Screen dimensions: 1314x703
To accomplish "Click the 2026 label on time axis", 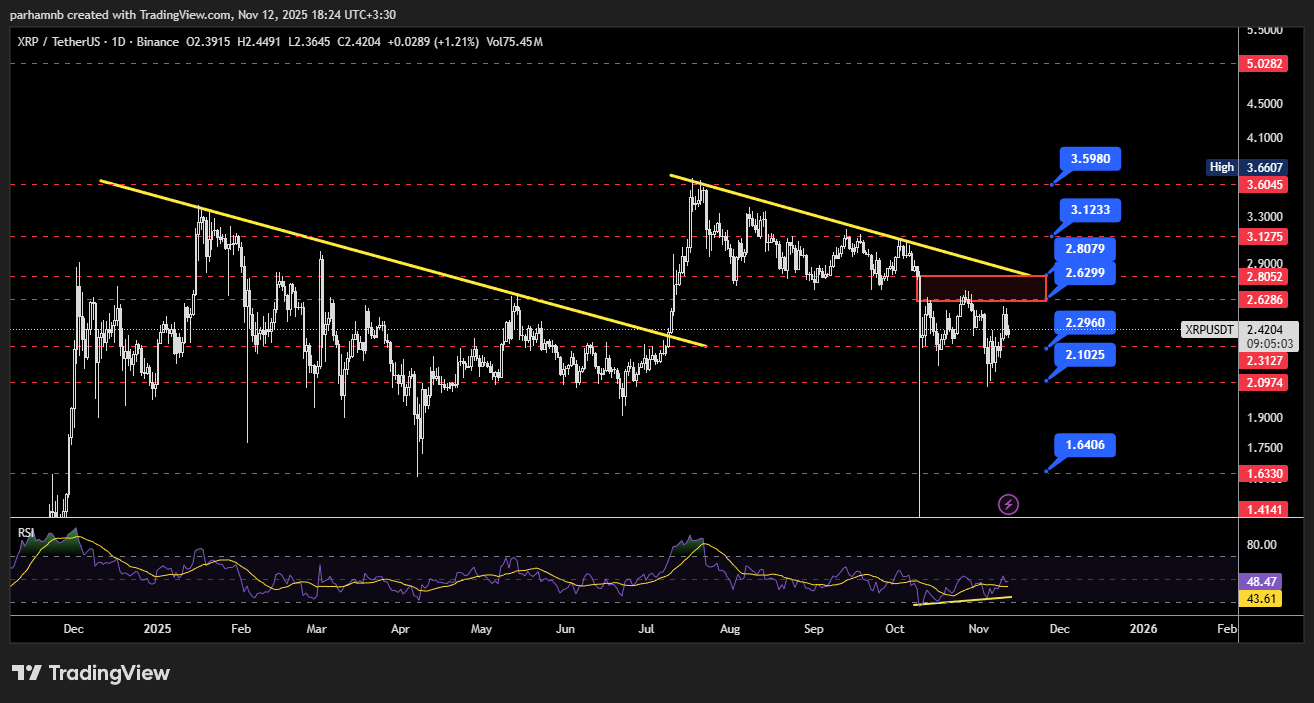I will tap(1143, 629).
